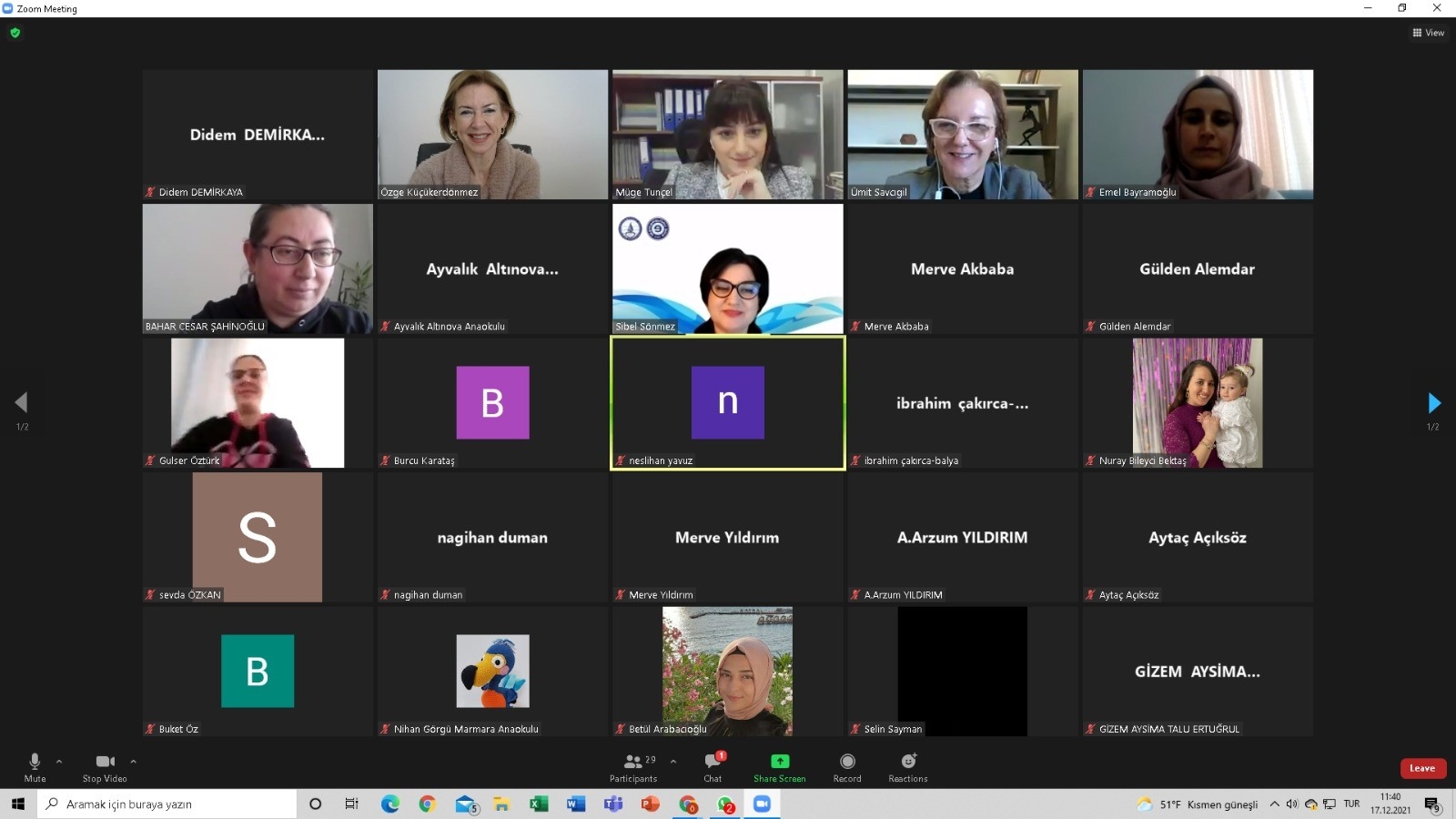Expand video options arrow beside Stop Video
Viewport: 1456px width, 819px height.
point(133,761)
